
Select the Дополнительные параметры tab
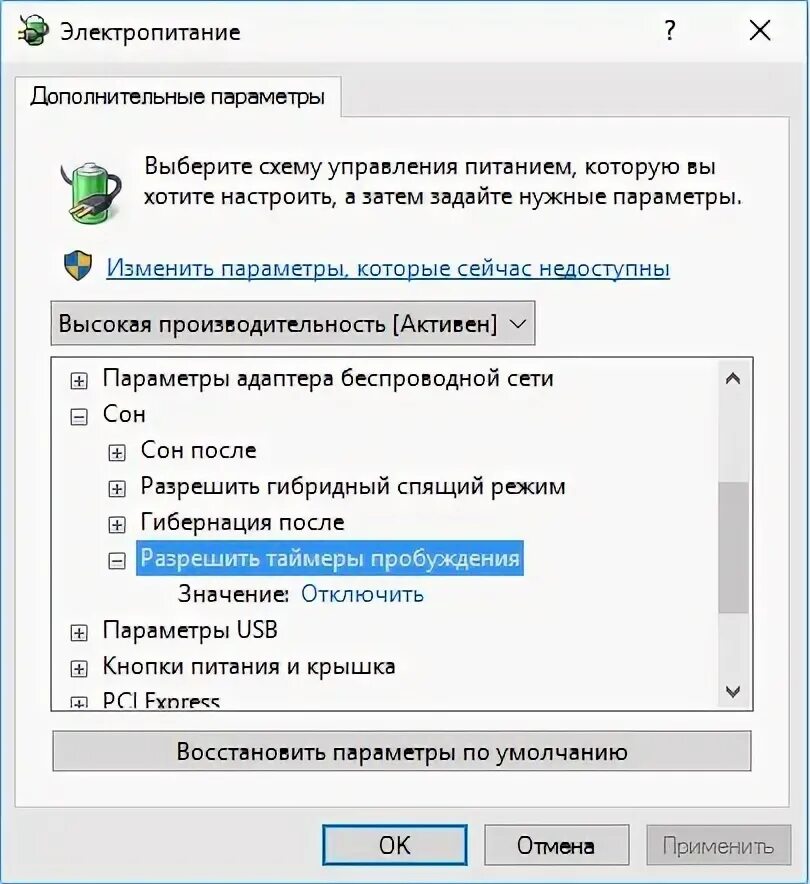[178, 96]
